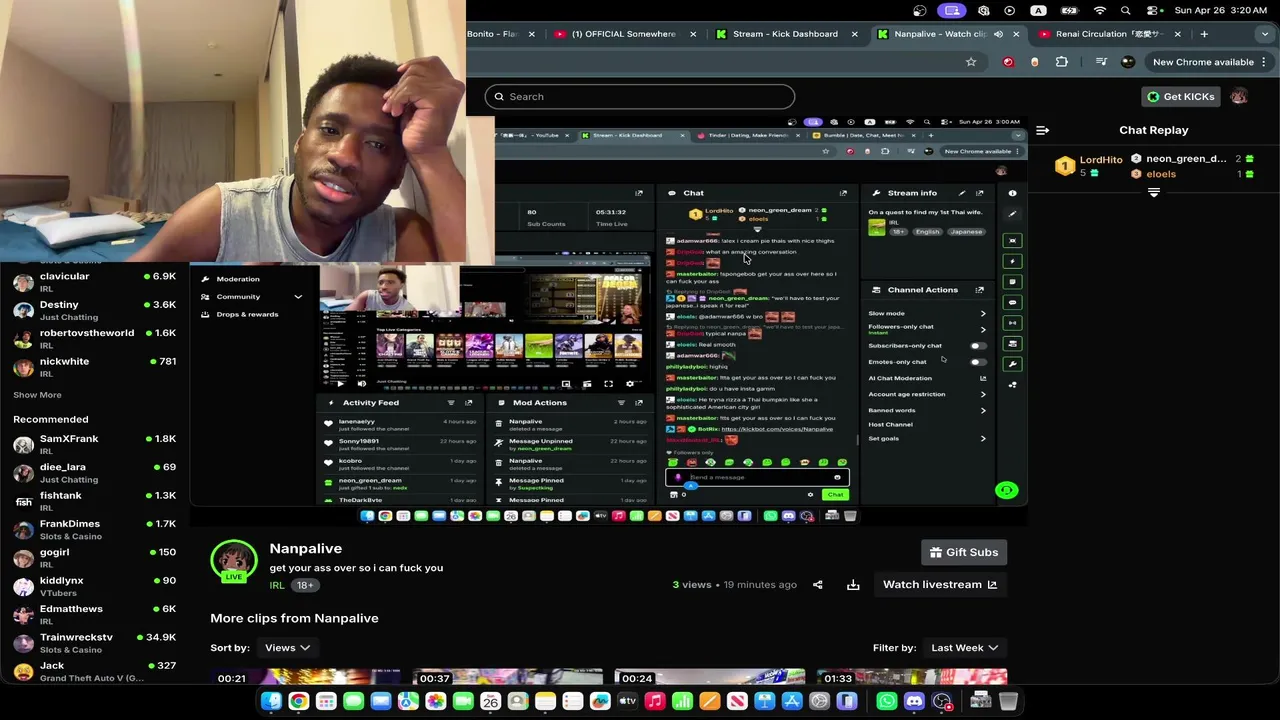Click Watch livestream button

click(x=939, y=585)
